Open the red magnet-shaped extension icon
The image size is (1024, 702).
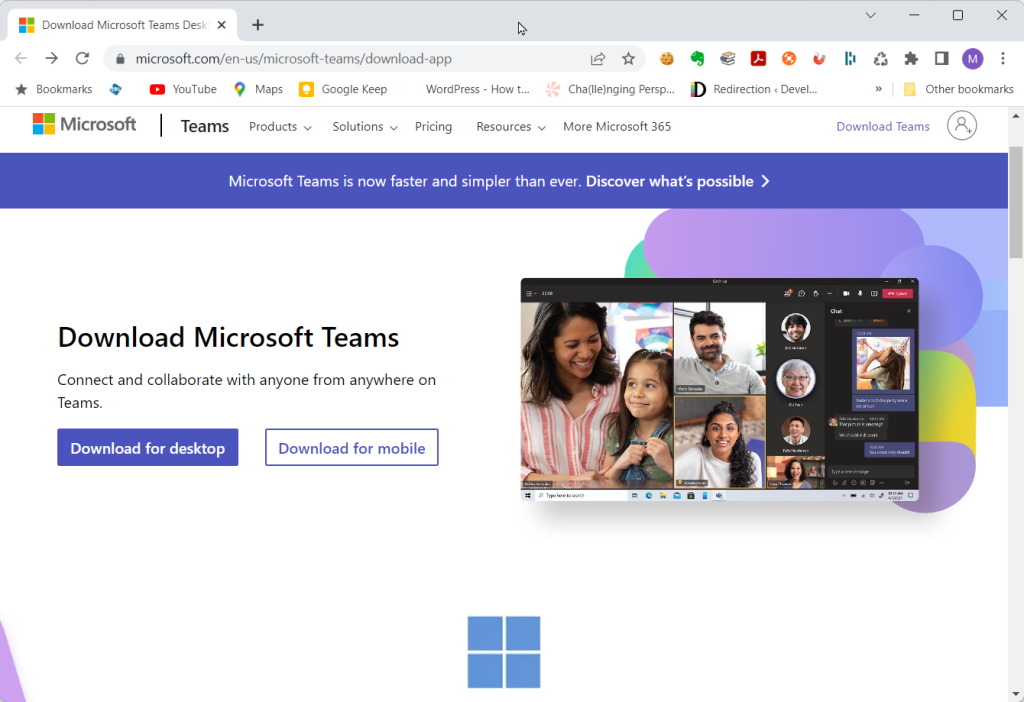point(819,59)
